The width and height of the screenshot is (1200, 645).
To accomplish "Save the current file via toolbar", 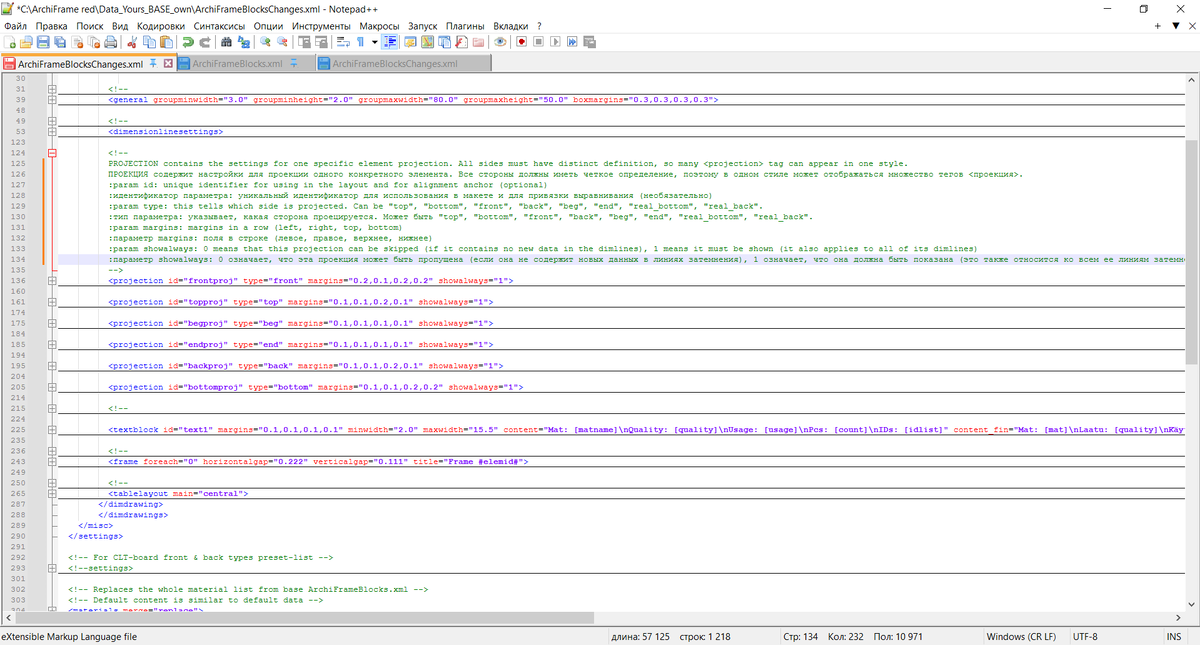I will [43, 42].
